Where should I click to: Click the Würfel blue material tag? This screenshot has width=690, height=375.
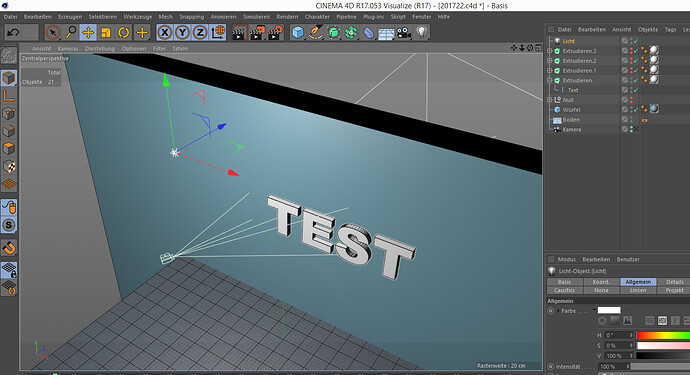point(654,109)
